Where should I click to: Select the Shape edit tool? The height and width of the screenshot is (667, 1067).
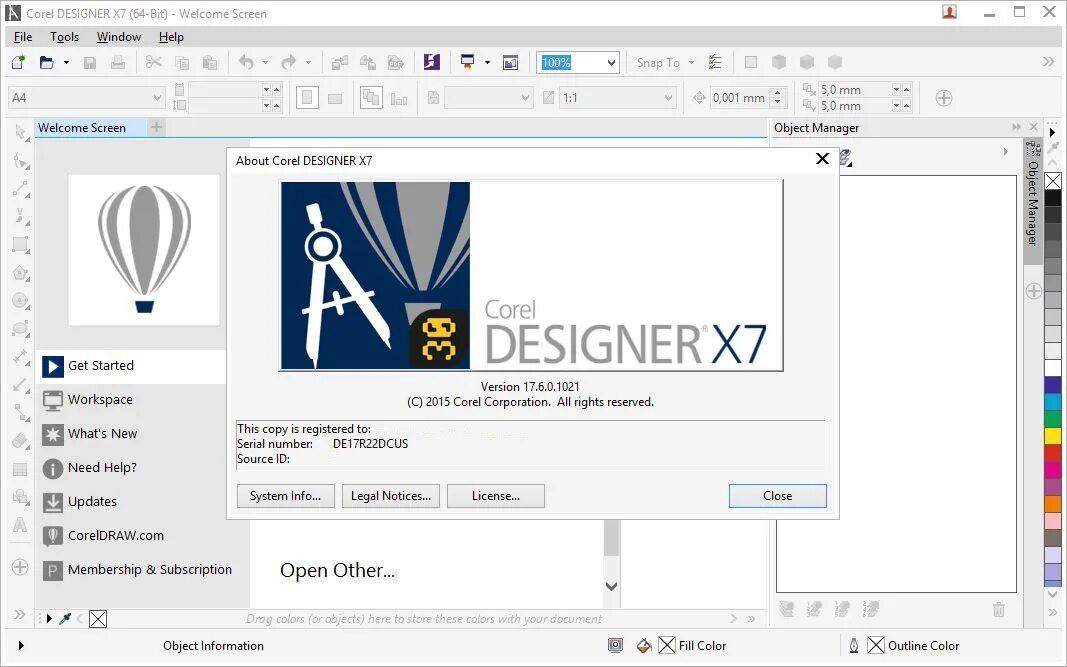click(20, 161)
